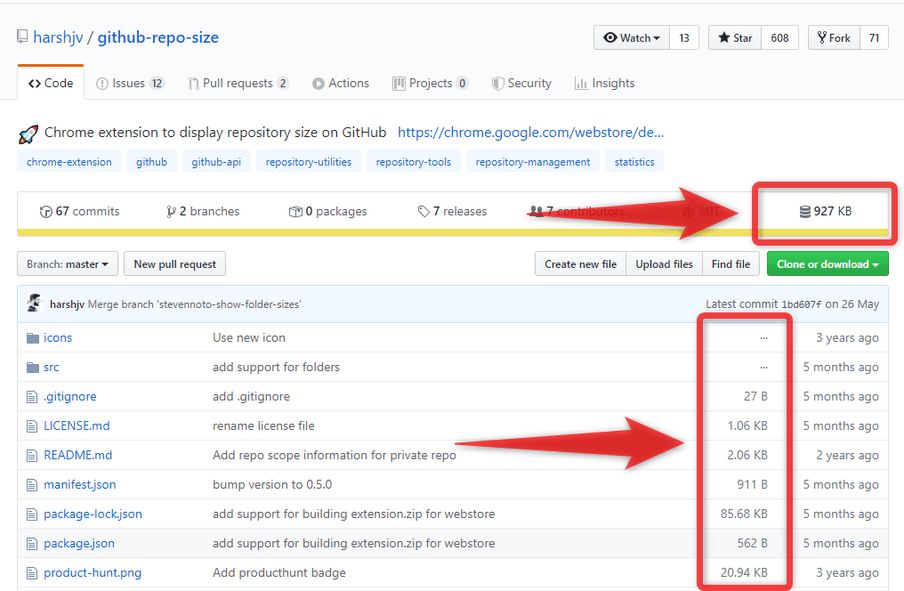Follow the chrome.google.com webstore link
The image size is (904, 591).
[530, 133]
